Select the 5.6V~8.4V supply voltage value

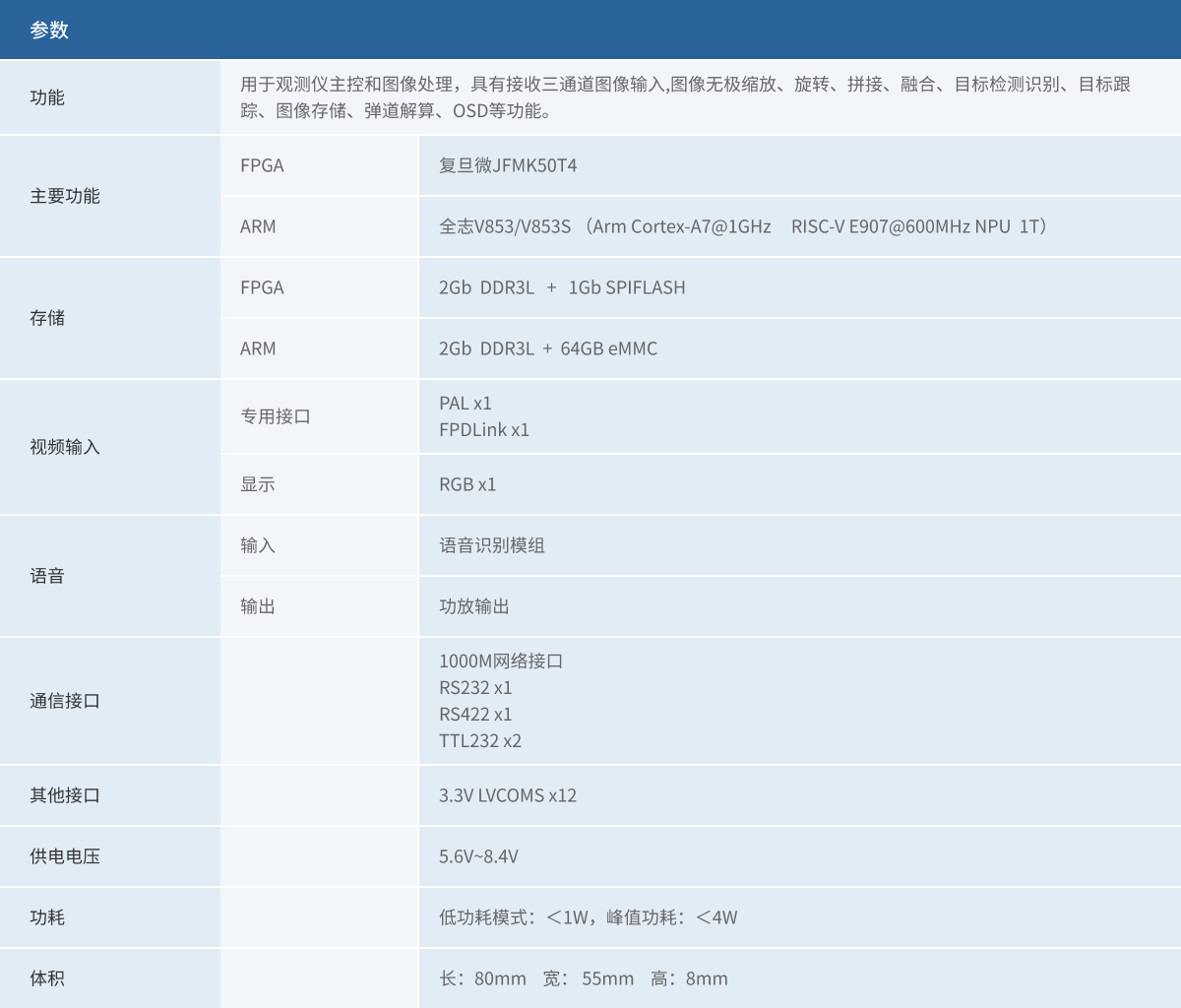click(x=478, y=856)
